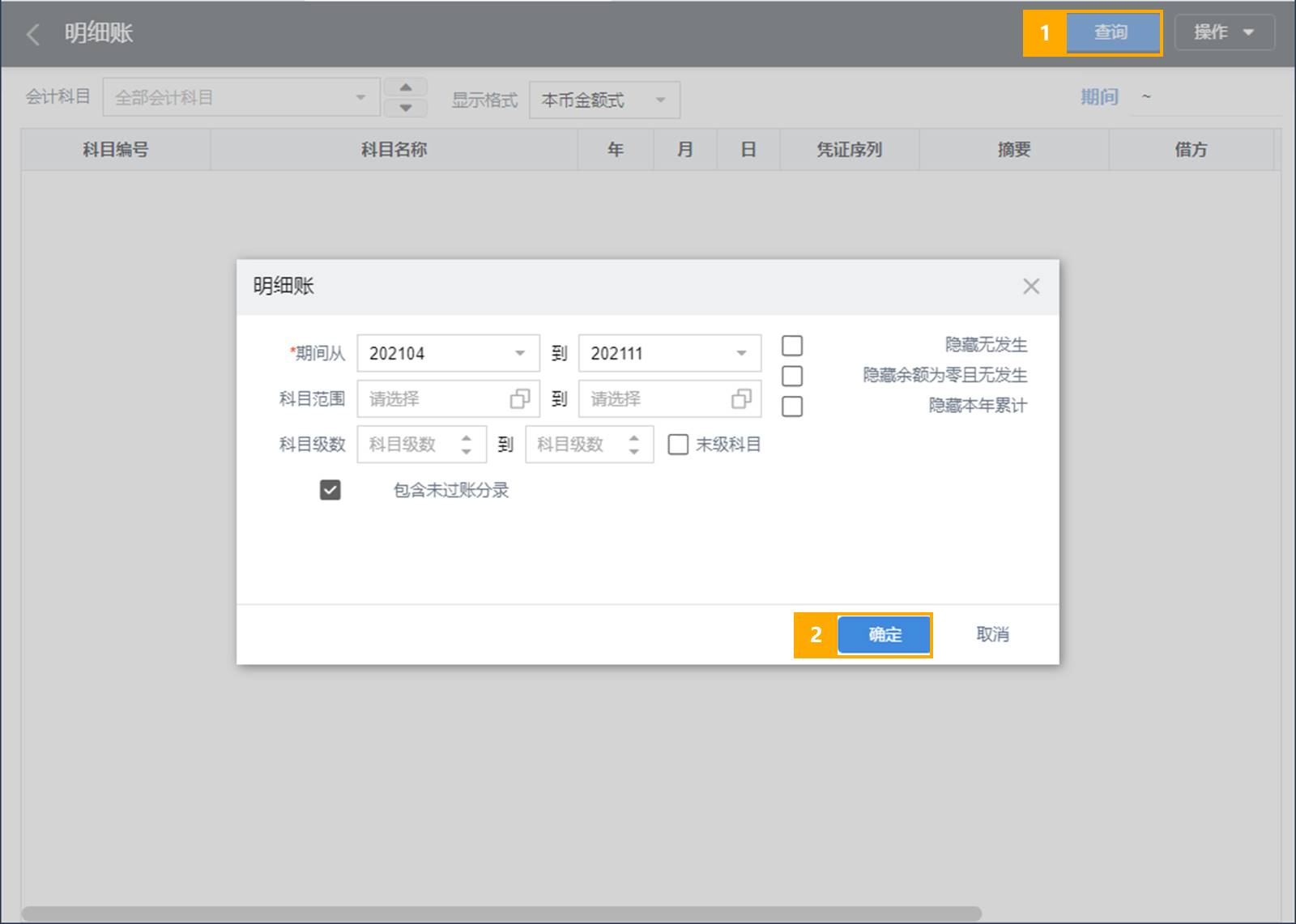Go to previous account with up arrow
Image resolution: width=1296 pixels, height=924 pixels.
(x=406, y=87)
